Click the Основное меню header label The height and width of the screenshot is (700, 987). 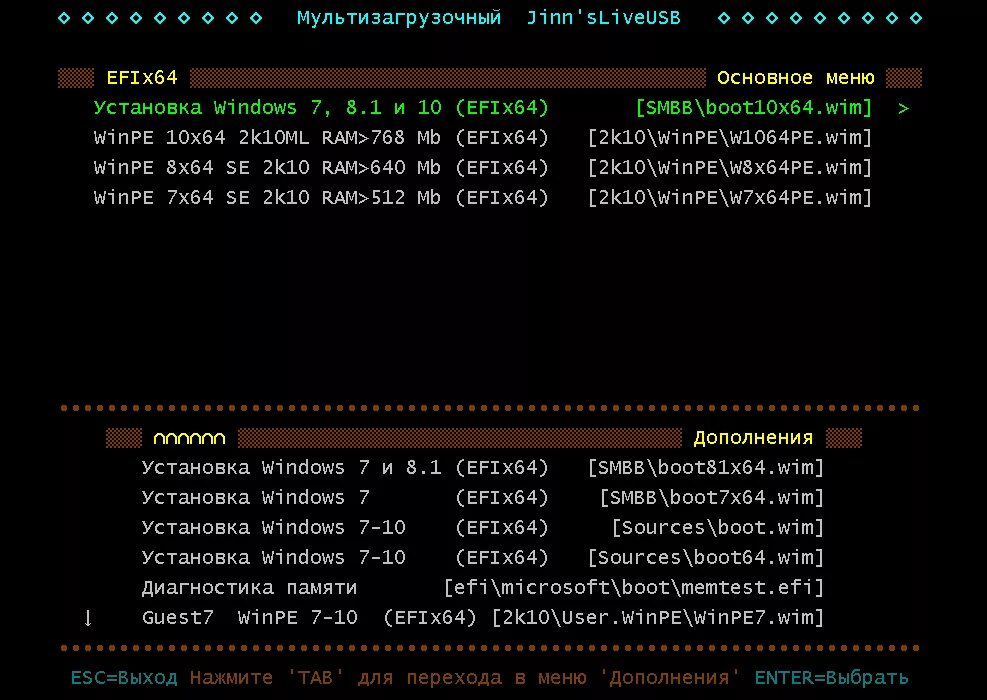click(796, 78)
